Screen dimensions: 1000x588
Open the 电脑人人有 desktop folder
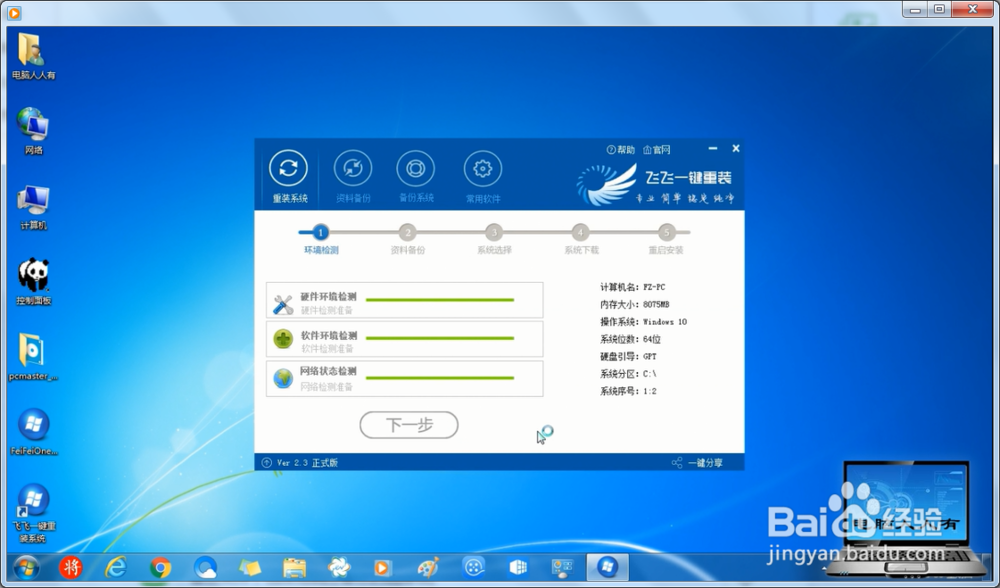33,56
